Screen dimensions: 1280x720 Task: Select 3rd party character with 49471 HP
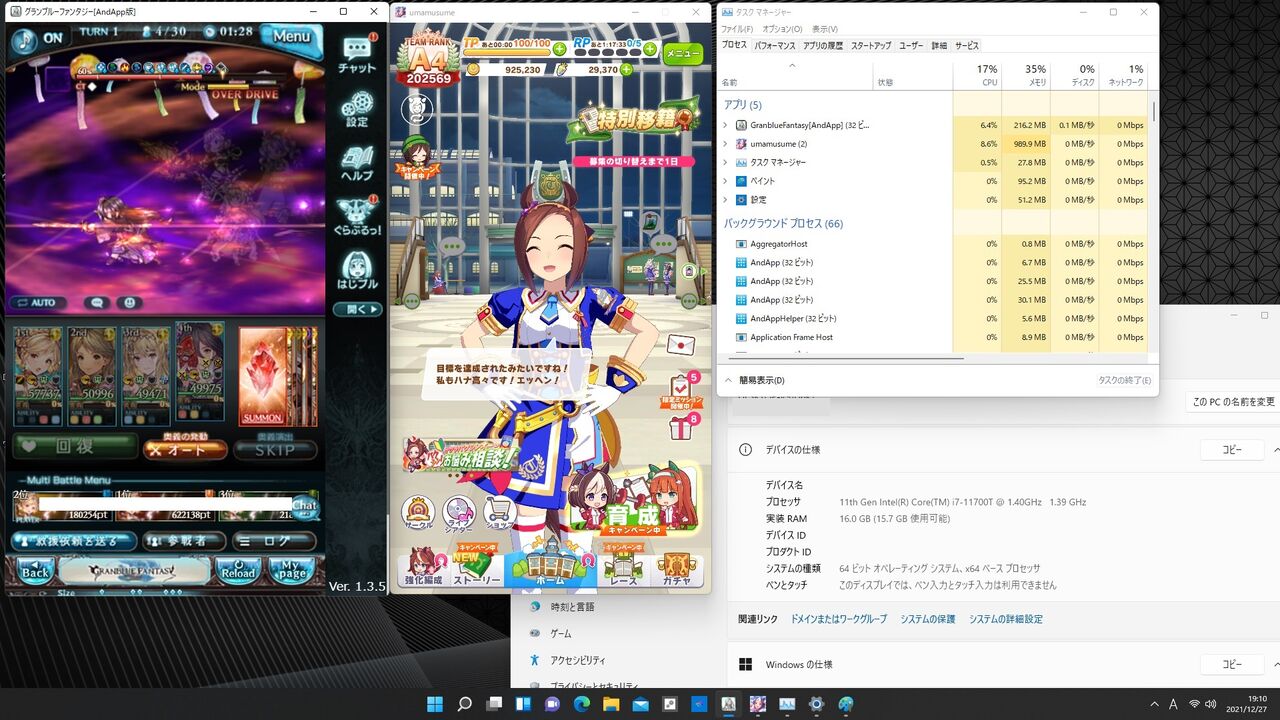145,375
